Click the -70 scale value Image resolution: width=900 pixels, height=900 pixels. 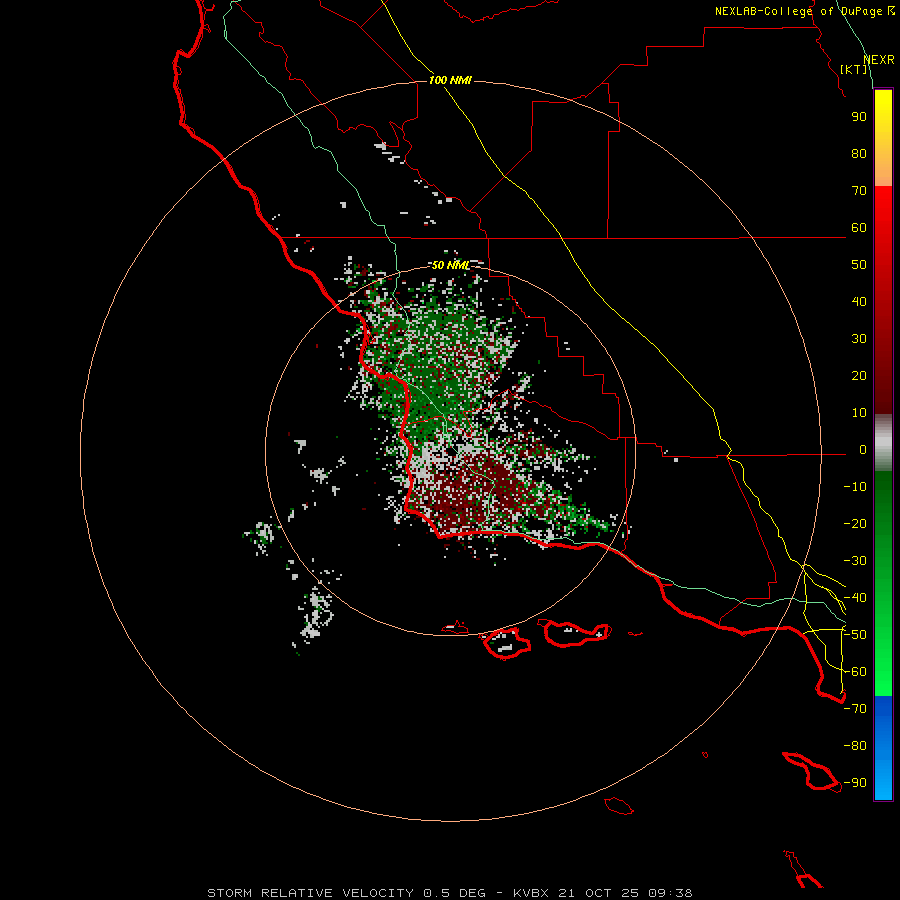[x=855, y=709]
